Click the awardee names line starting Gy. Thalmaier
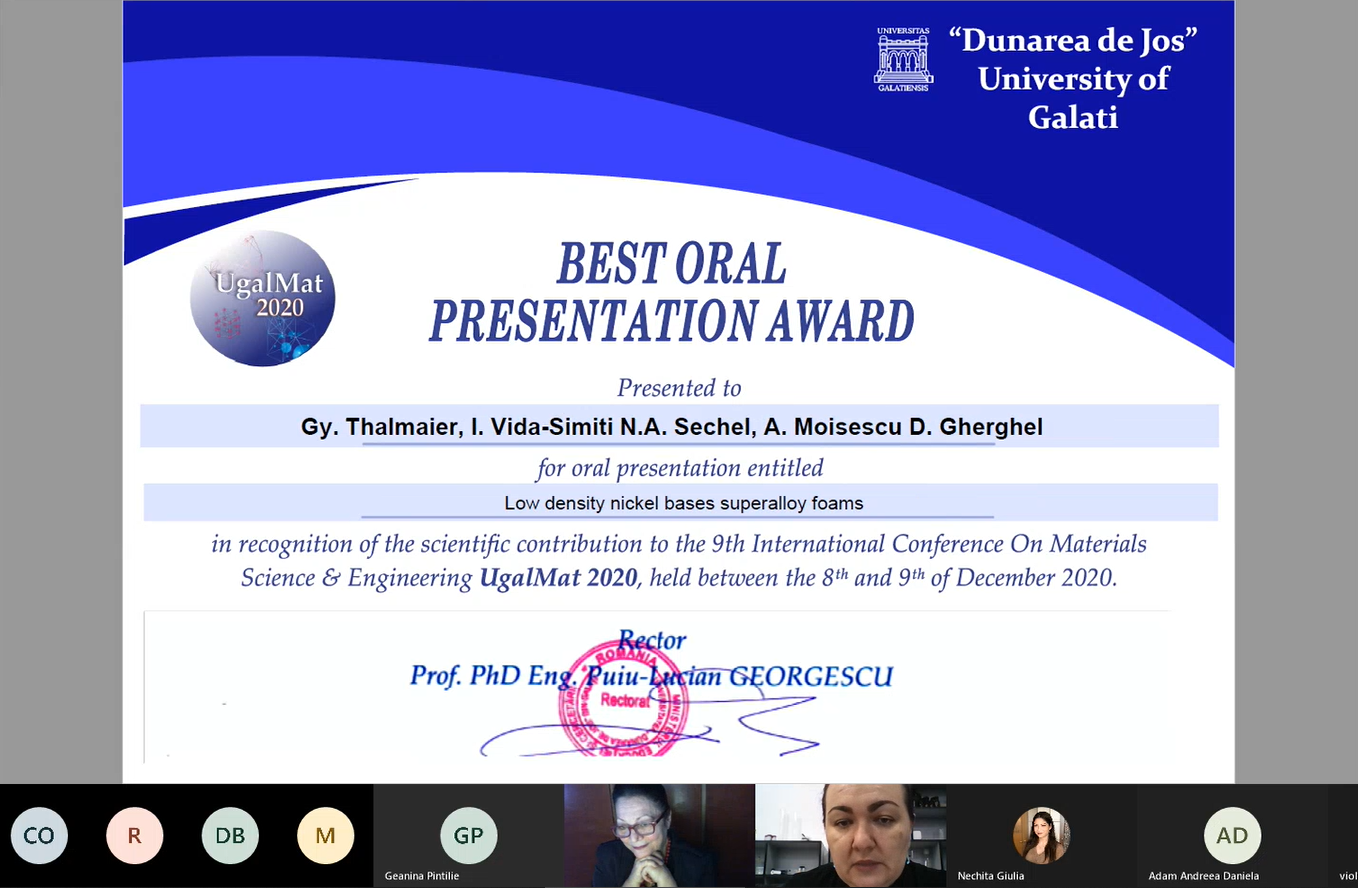Screen dimensions: 1358x888 click(672, 427)
